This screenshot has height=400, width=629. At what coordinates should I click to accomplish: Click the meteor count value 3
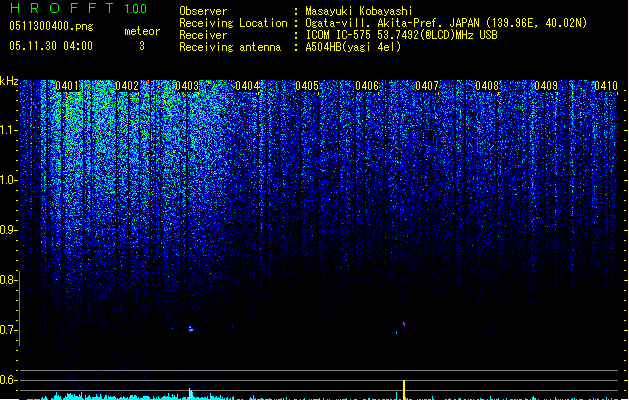(x=142, y=46)
